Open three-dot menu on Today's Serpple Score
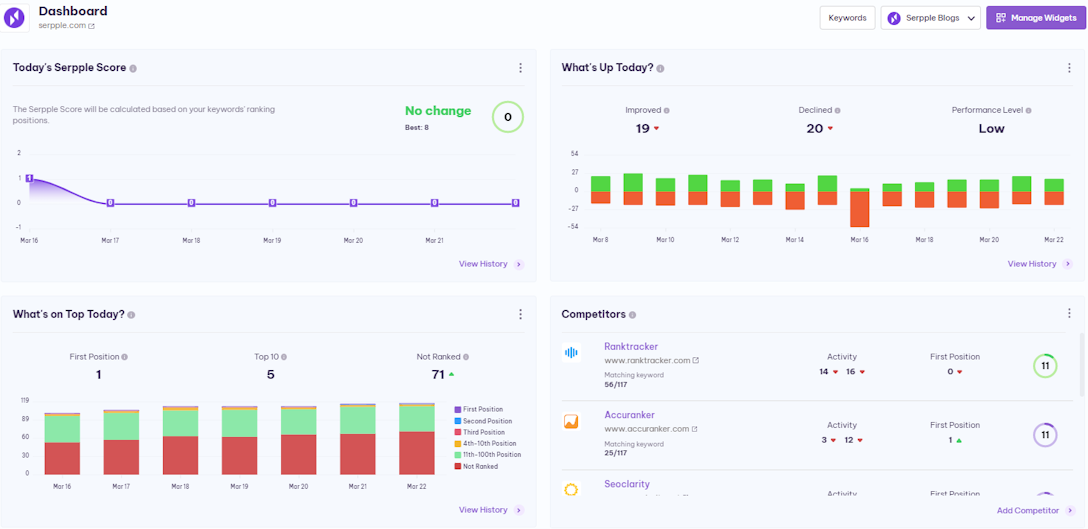 coord(520,68)
